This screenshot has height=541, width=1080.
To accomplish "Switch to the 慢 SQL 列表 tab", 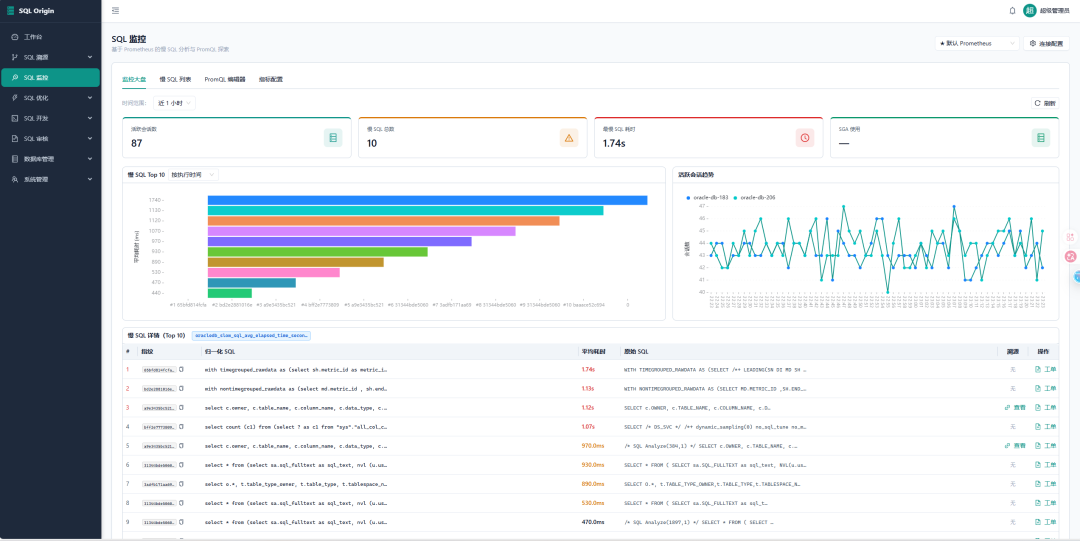I will click(176, 79).
